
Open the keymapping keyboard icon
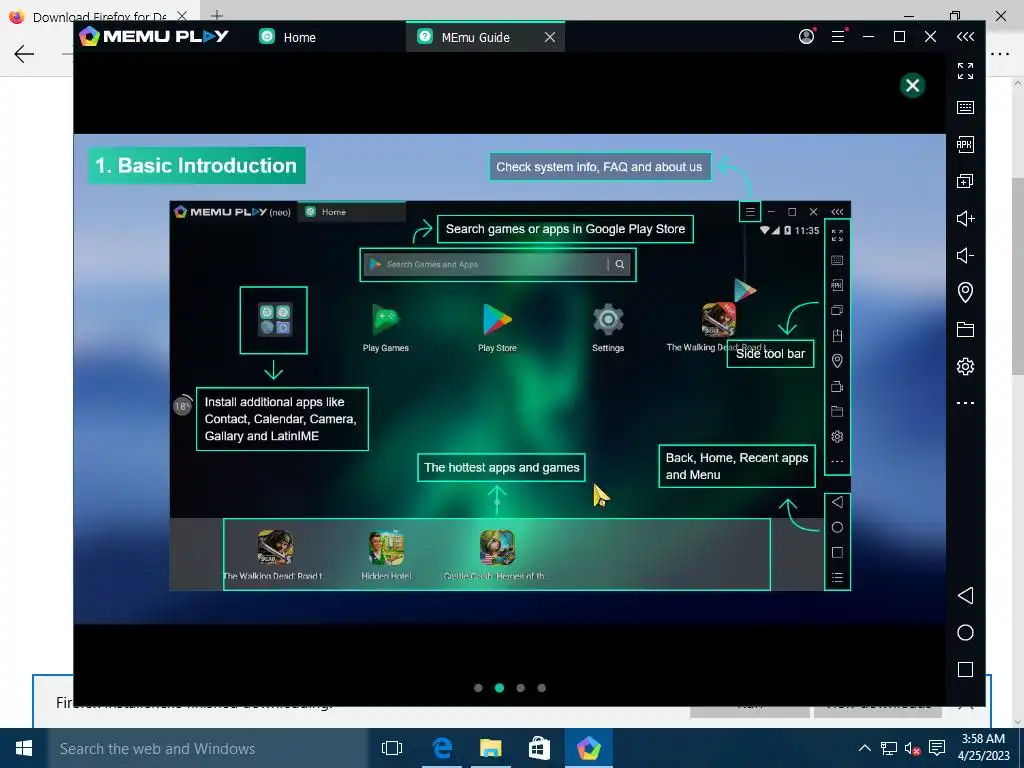[965, 107]
